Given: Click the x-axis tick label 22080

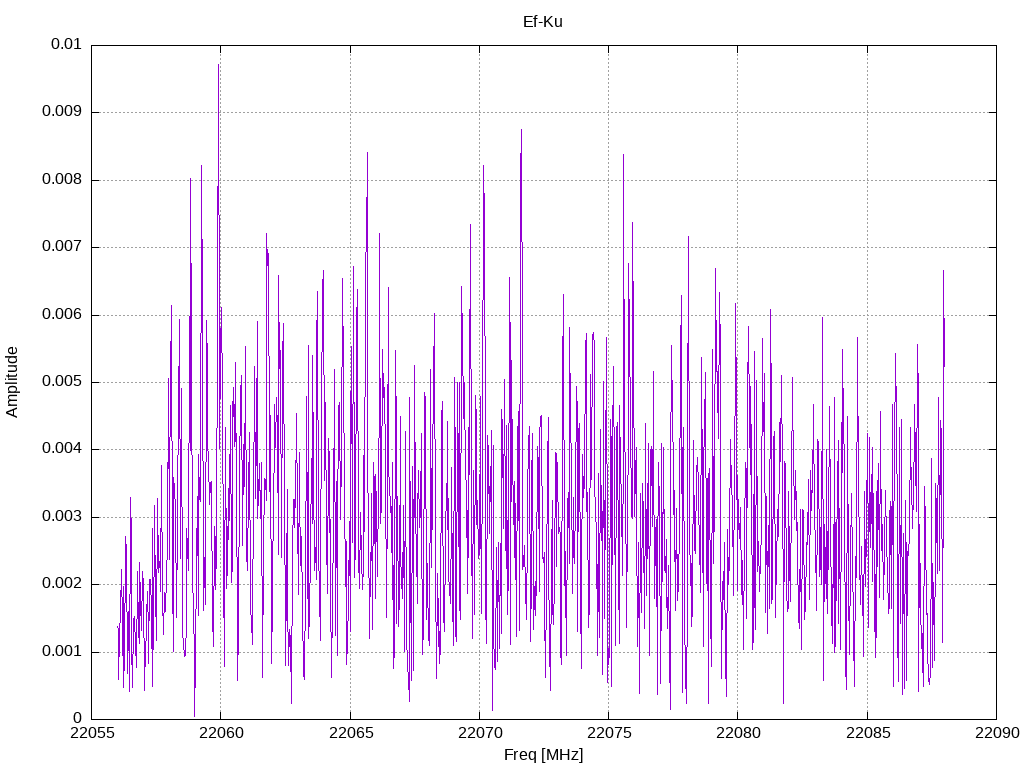Looking at the screenshot, I should [738, 733].
